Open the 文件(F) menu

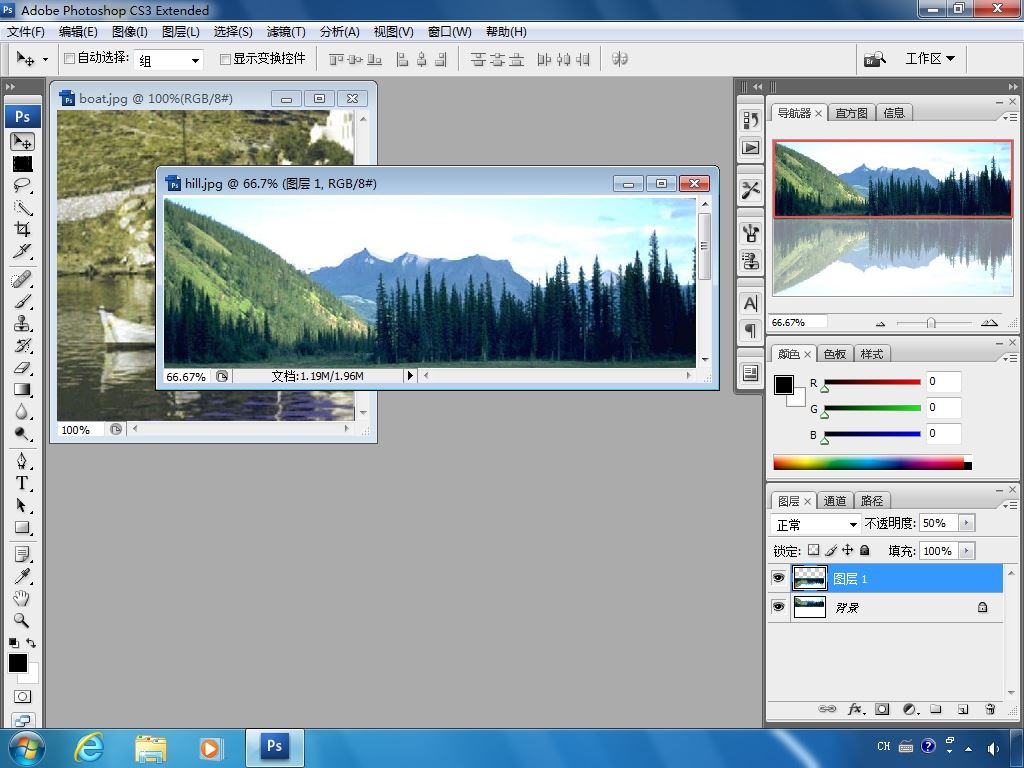click(x=25, y=32)
